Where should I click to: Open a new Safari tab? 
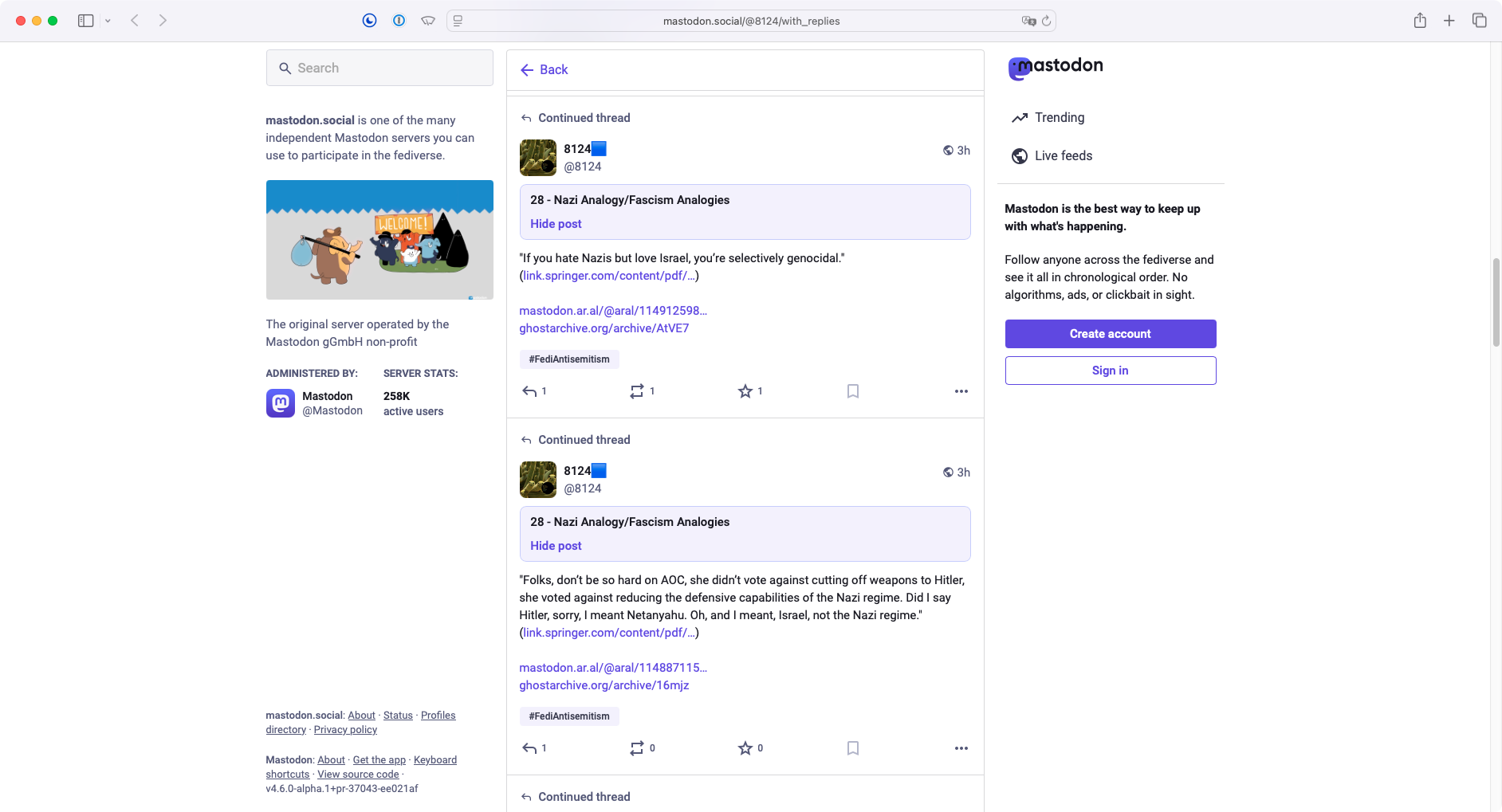click(1449, 21)
